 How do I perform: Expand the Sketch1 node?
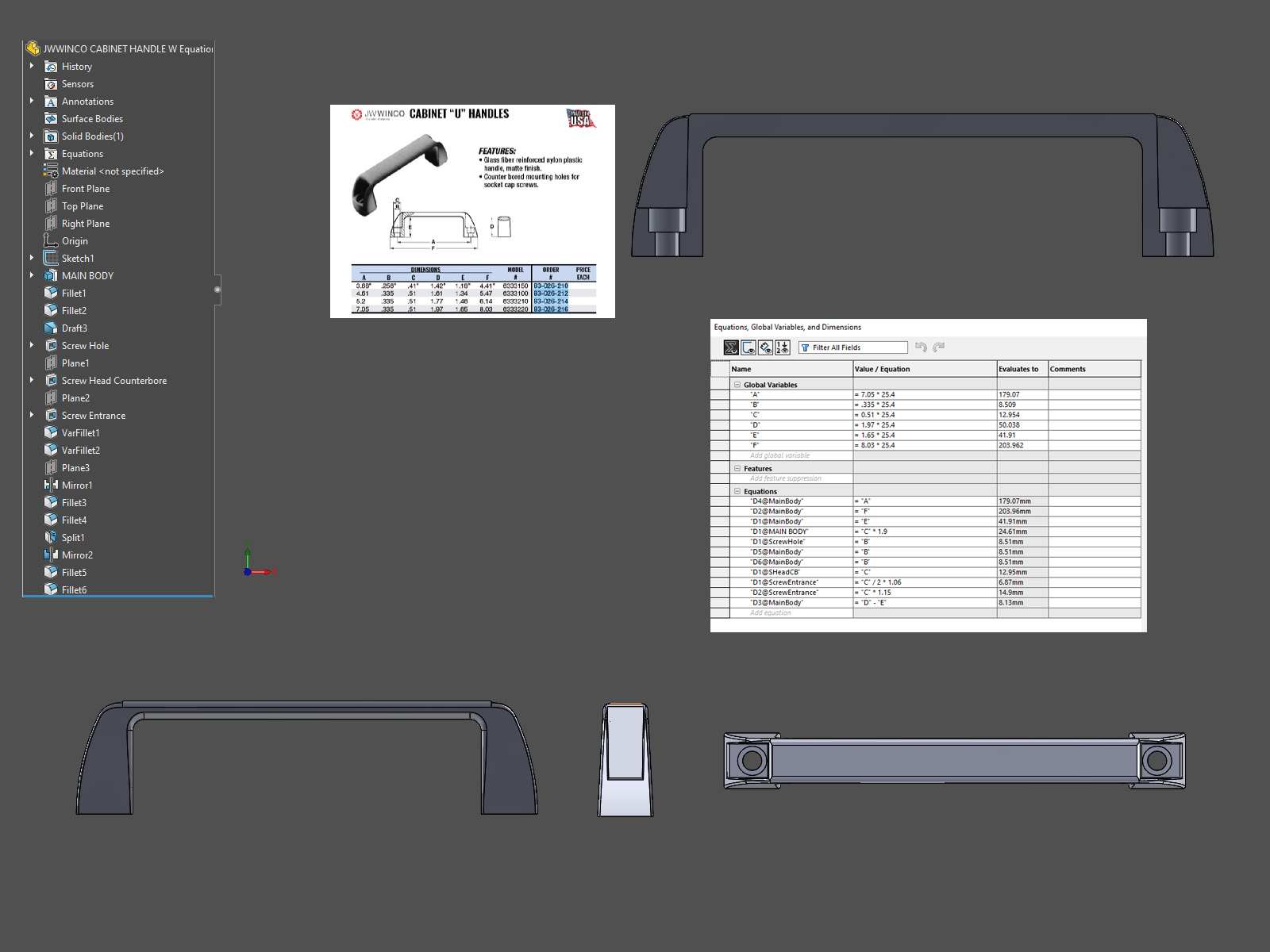pyautogui.click(x=32, y=258)
